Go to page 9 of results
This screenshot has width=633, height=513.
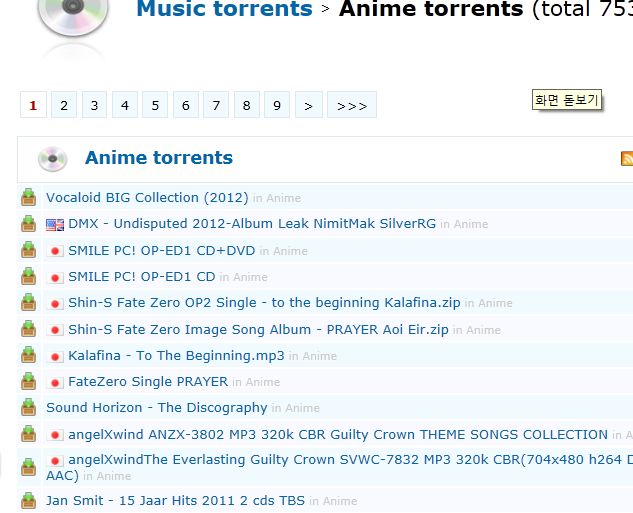click(277, 105)
